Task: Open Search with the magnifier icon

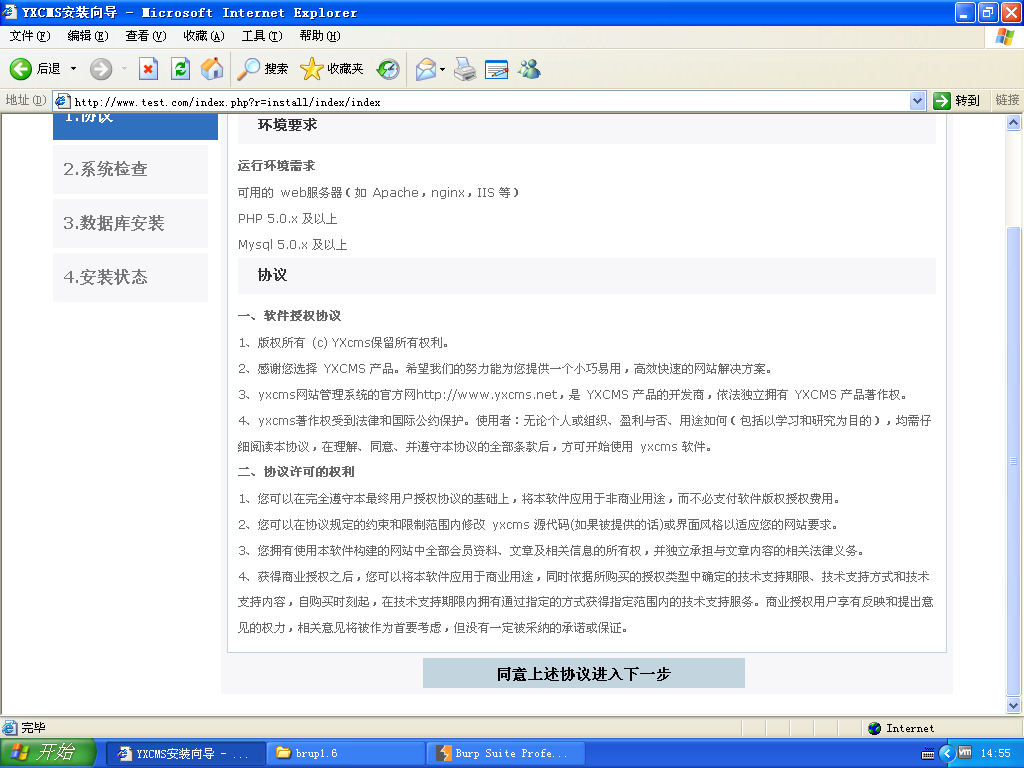Action: [248, 69]
